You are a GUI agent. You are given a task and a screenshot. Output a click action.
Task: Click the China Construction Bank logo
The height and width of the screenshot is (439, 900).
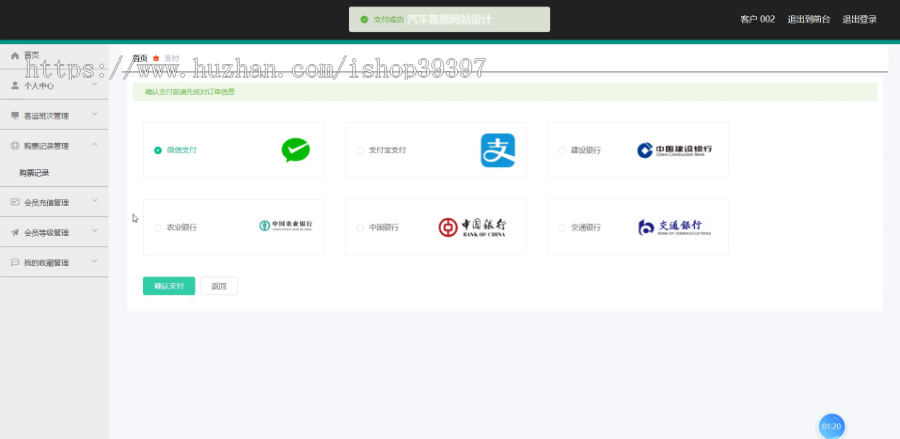674,150
